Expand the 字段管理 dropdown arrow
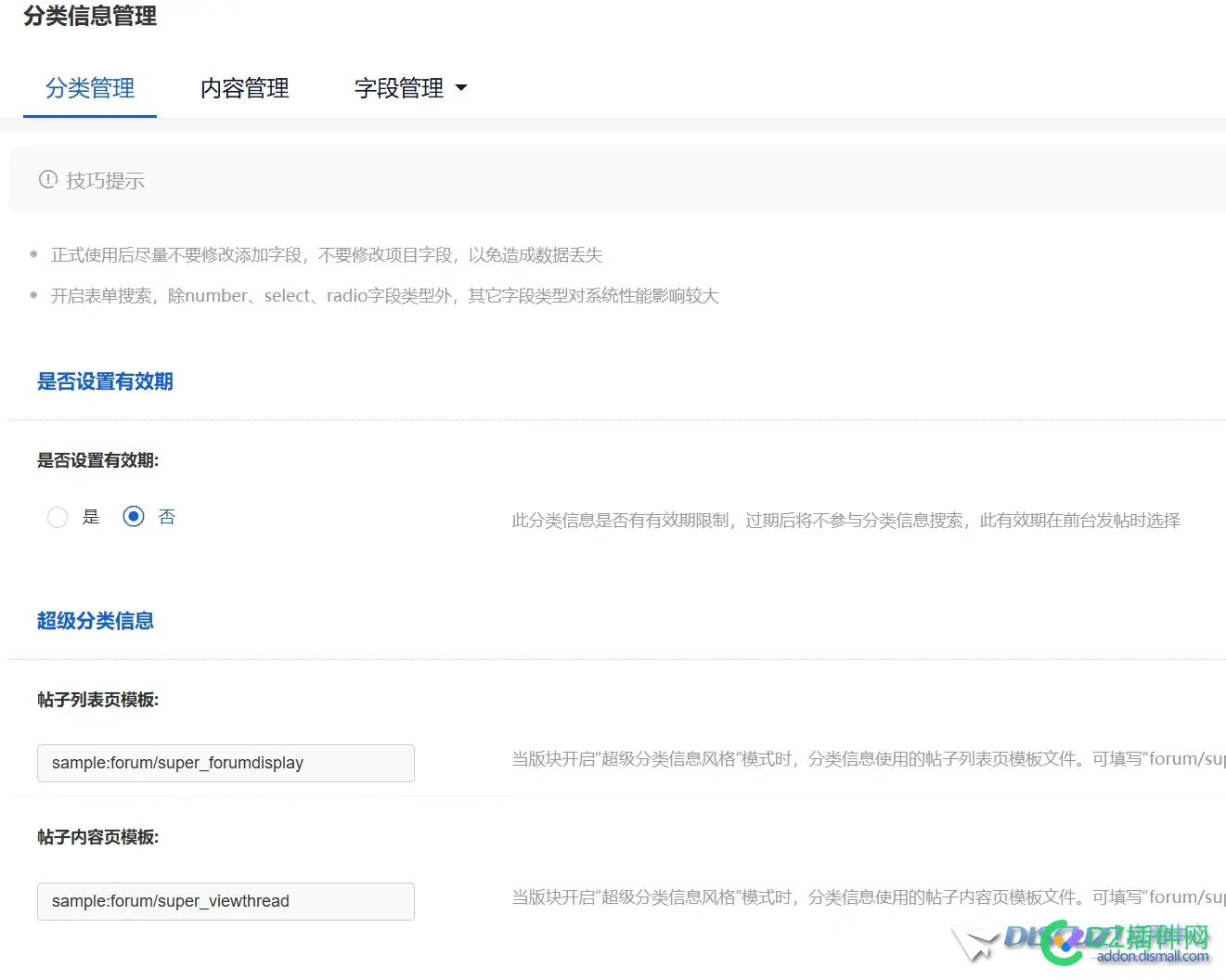Image resolution: width=1226 pixels, height=980 pixels. pyautogui.click(x=461, y=88)
